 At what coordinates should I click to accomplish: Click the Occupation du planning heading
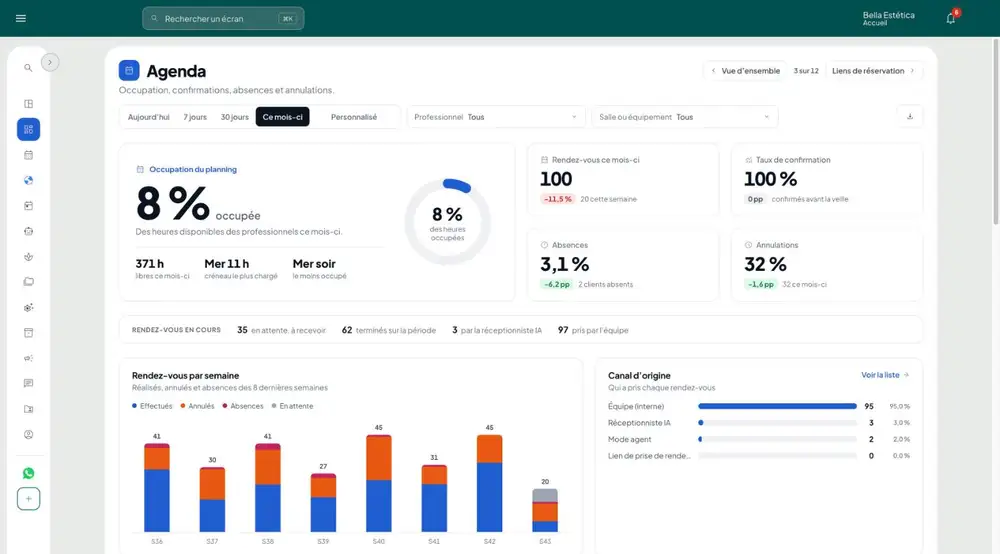pyautogui.click(x=193, y=170)
